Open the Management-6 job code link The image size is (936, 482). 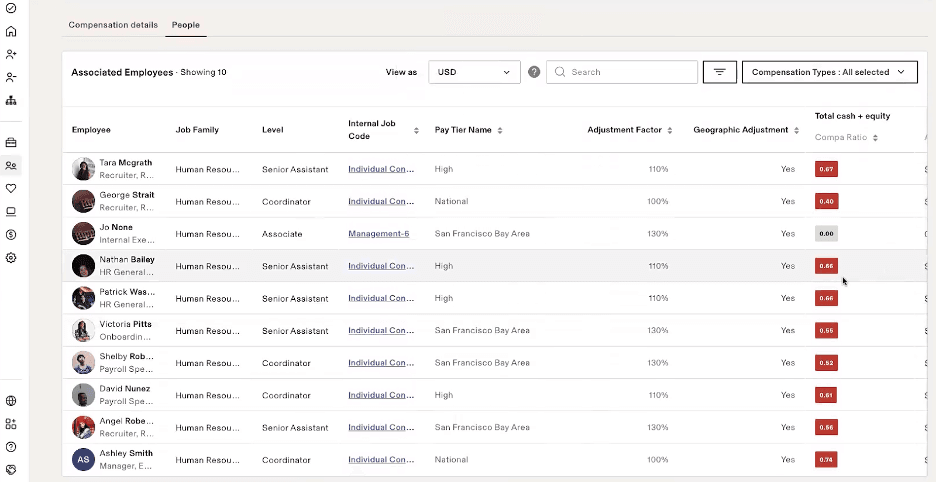379,234
